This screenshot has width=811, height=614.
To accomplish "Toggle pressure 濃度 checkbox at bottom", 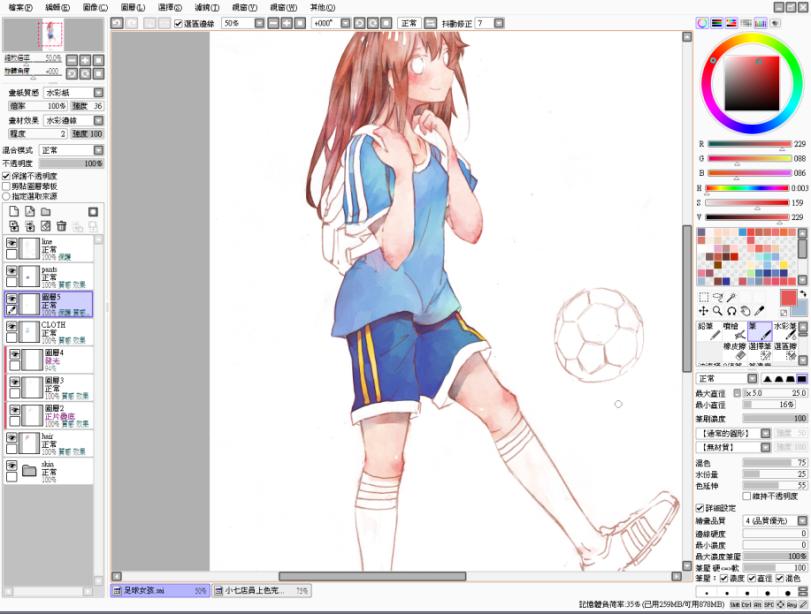I will point(724,578).
